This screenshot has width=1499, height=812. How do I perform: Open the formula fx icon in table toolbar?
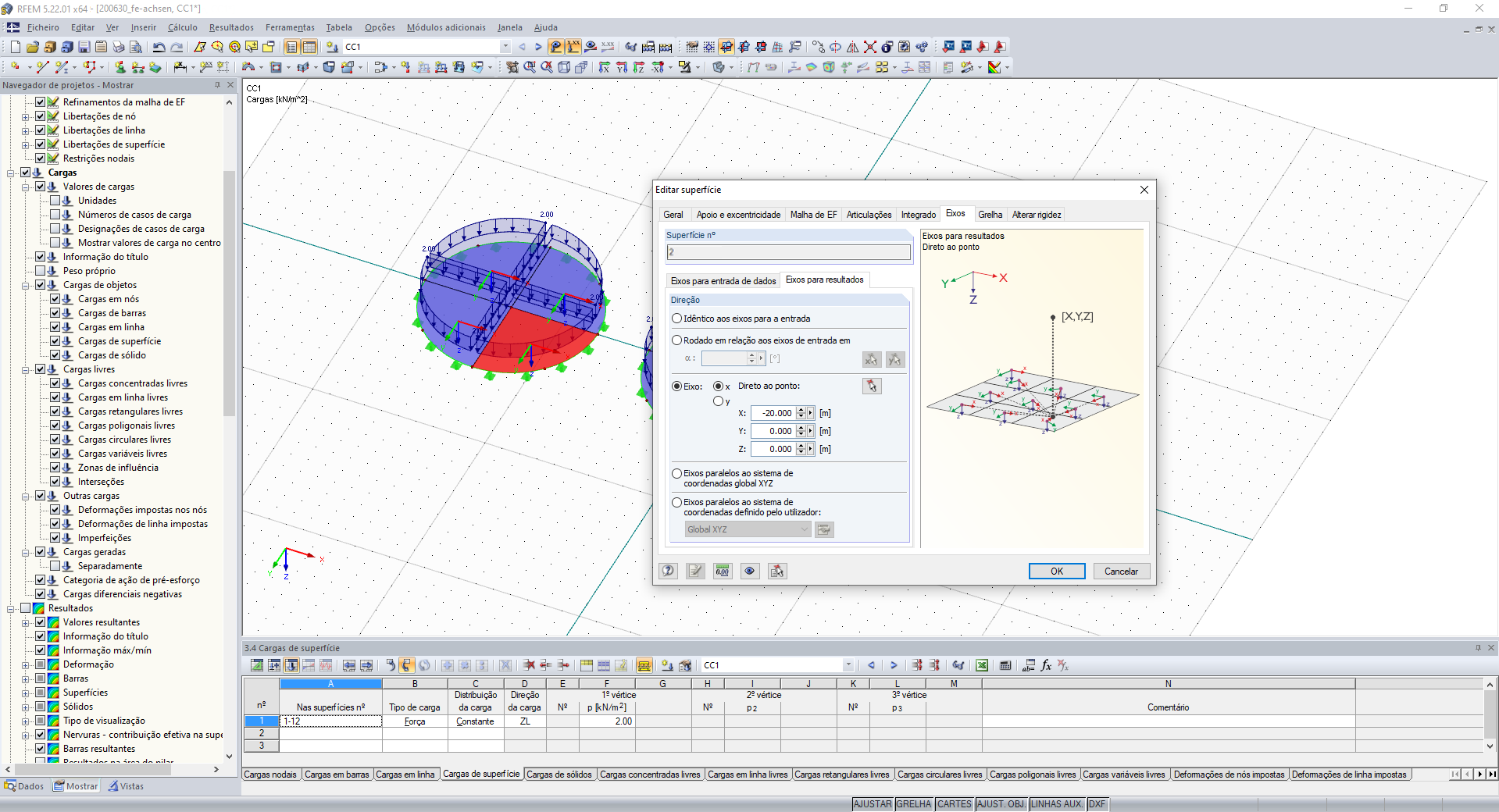tap(1046, 665)
